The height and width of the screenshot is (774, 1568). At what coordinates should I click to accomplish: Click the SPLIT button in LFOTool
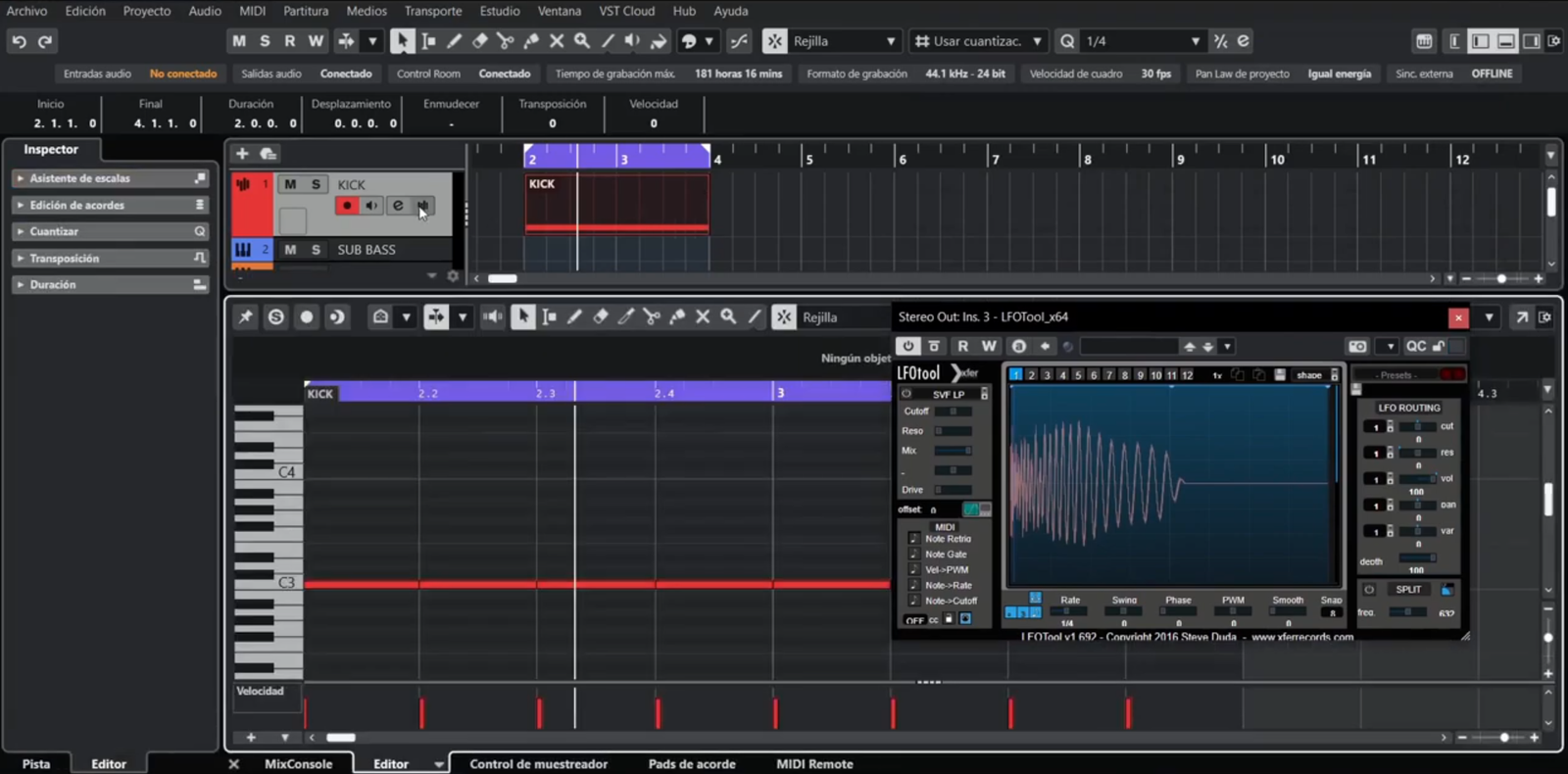pos(1408,590)
